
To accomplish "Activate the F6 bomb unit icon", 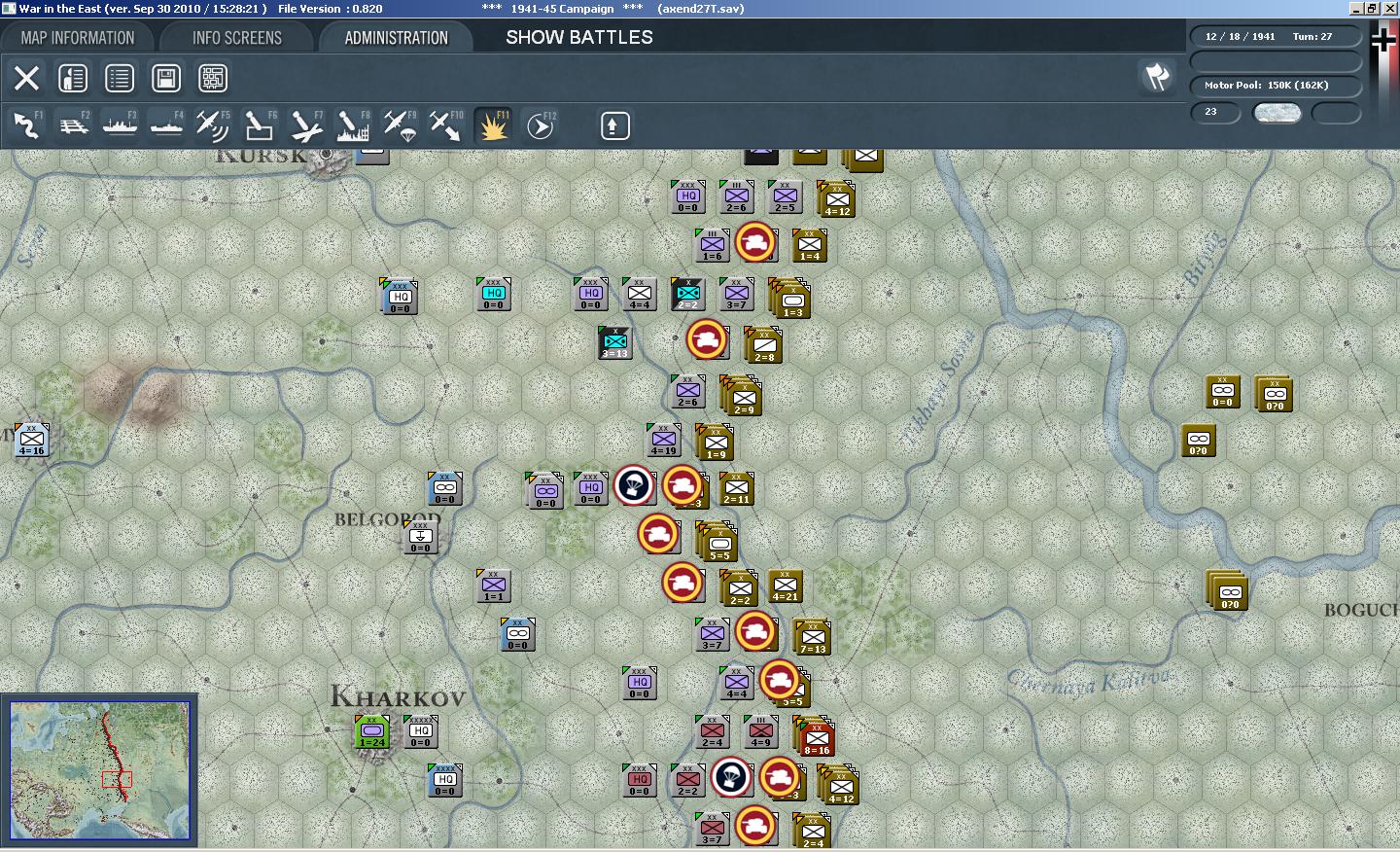I will (260, 125).
